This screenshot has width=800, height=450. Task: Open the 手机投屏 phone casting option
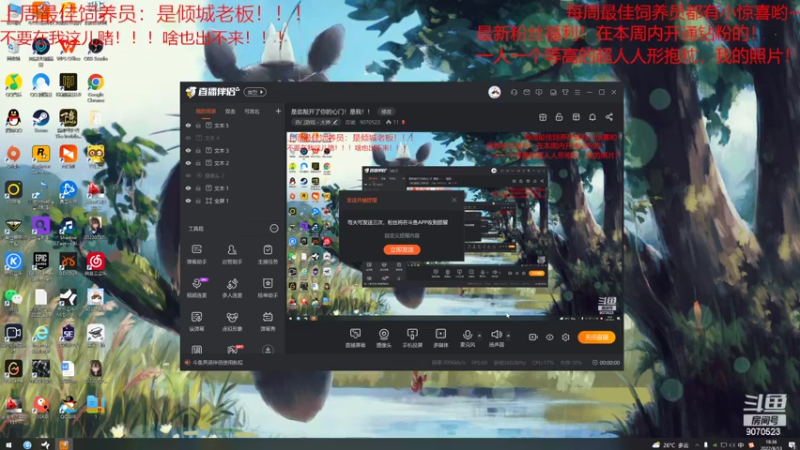[412, 338]
